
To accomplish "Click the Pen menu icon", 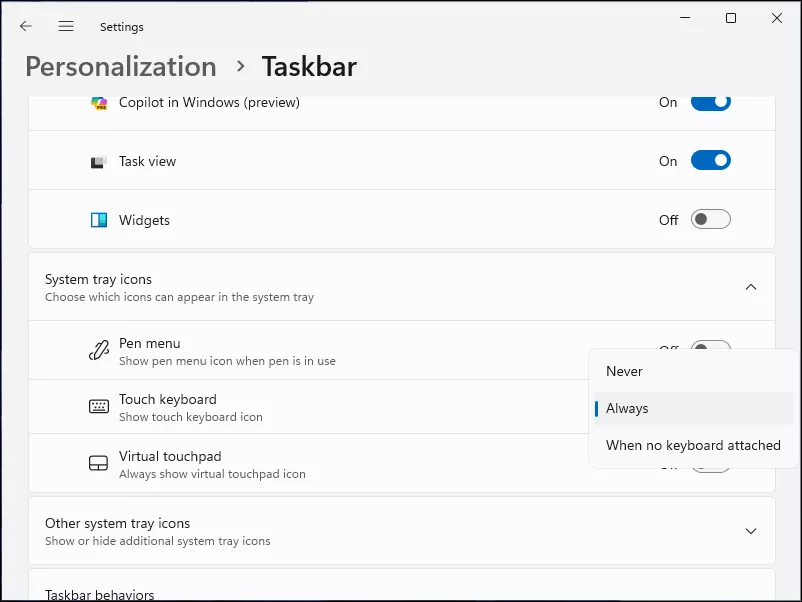I will [99, 351].
